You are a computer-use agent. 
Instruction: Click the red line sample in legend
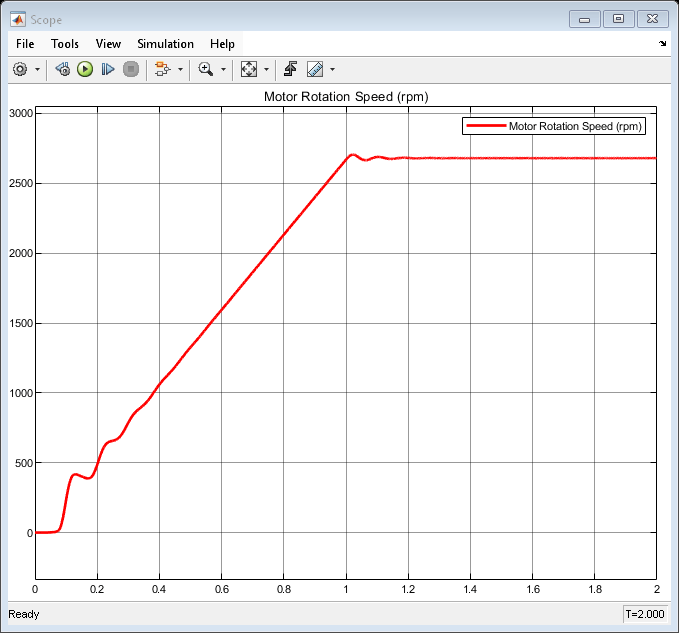(x=486, y=127)
